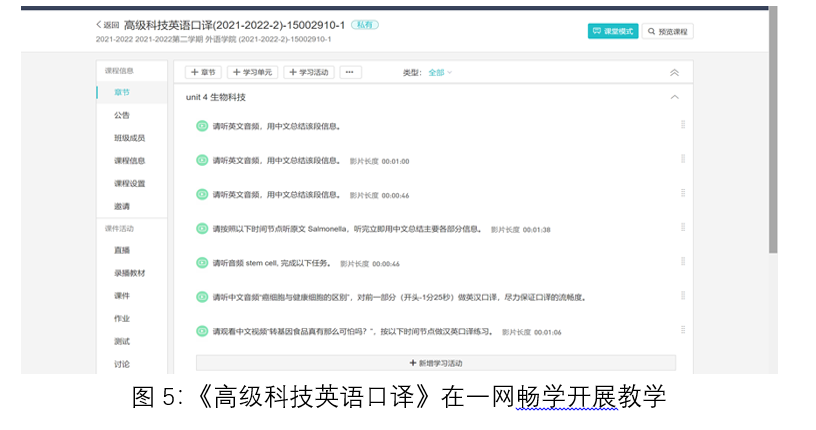Switch to 课堂模式
The width and height of the screenshot is (816, 430).
(613, 31)
